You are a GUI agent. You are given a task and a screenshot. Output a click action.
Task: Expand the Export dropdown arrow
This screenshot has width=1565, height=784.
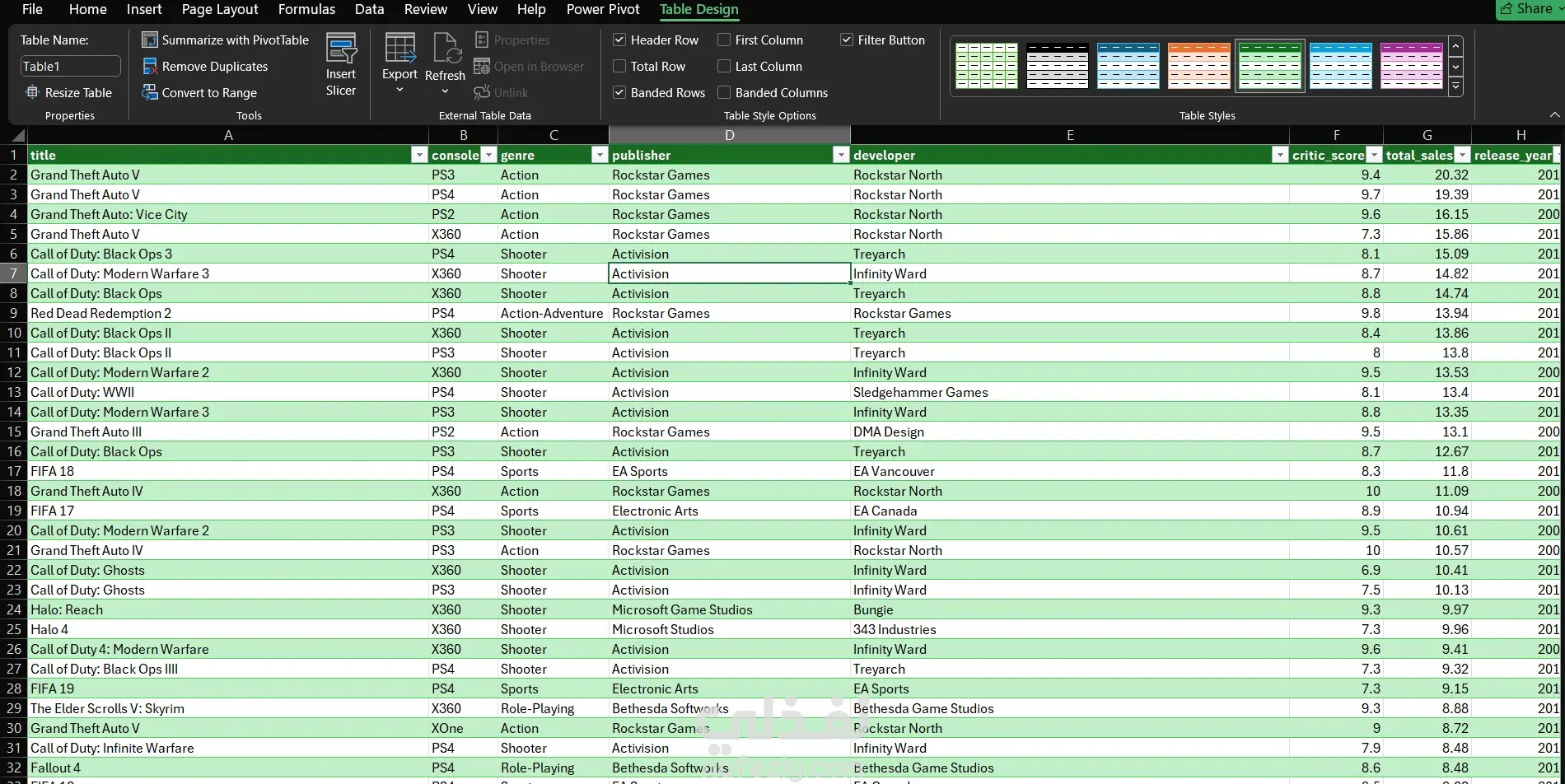click(400, 90)
